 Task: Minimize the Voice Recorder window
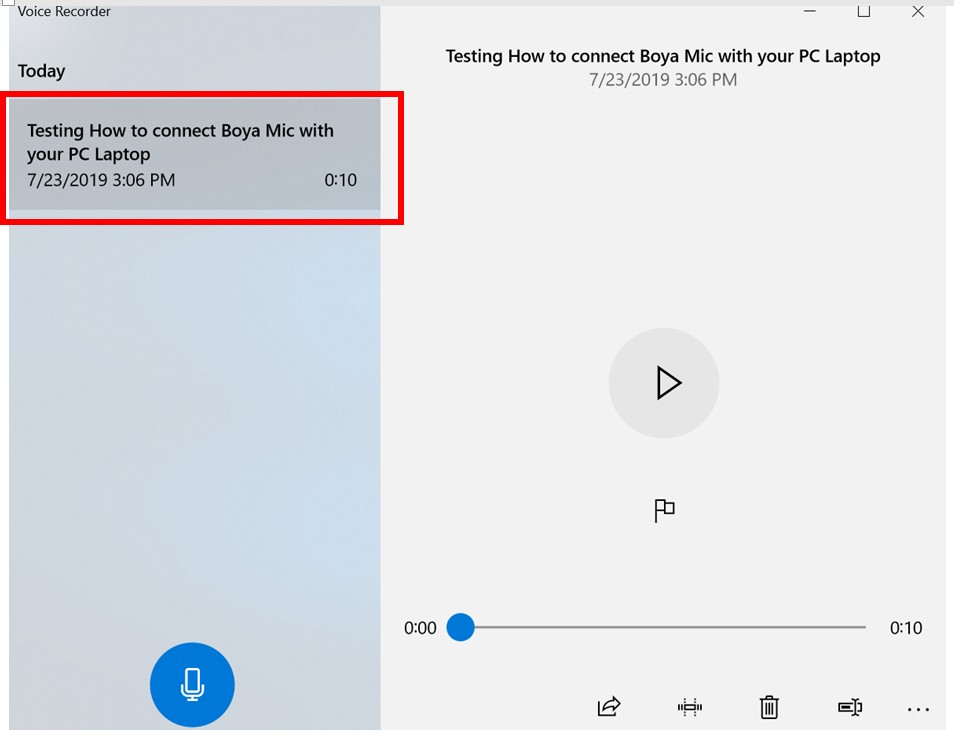click(x=809, y=11)
